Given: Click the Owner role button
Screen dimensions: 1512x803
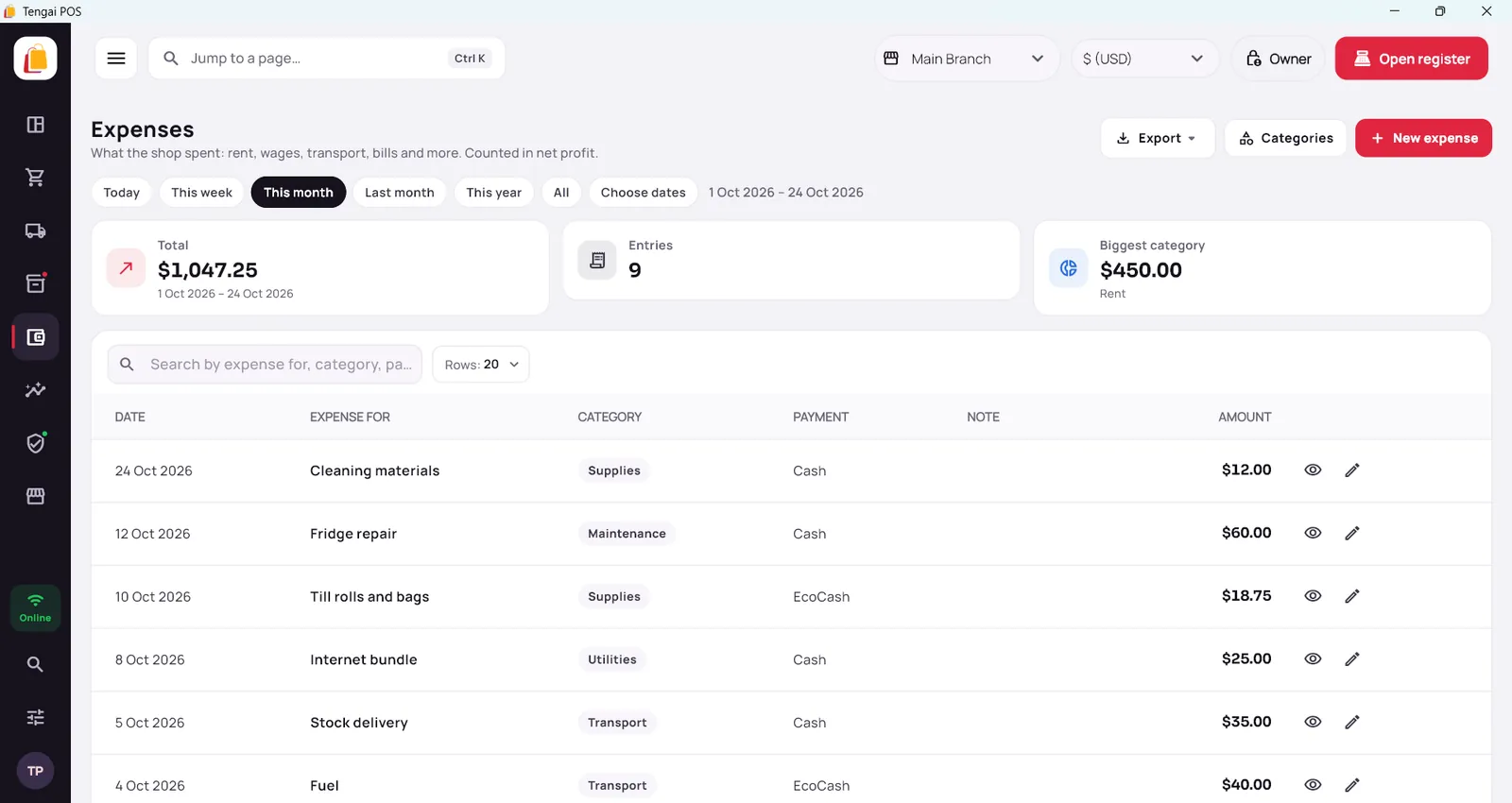Looking at the screenshot, I should pos(1279,59).
